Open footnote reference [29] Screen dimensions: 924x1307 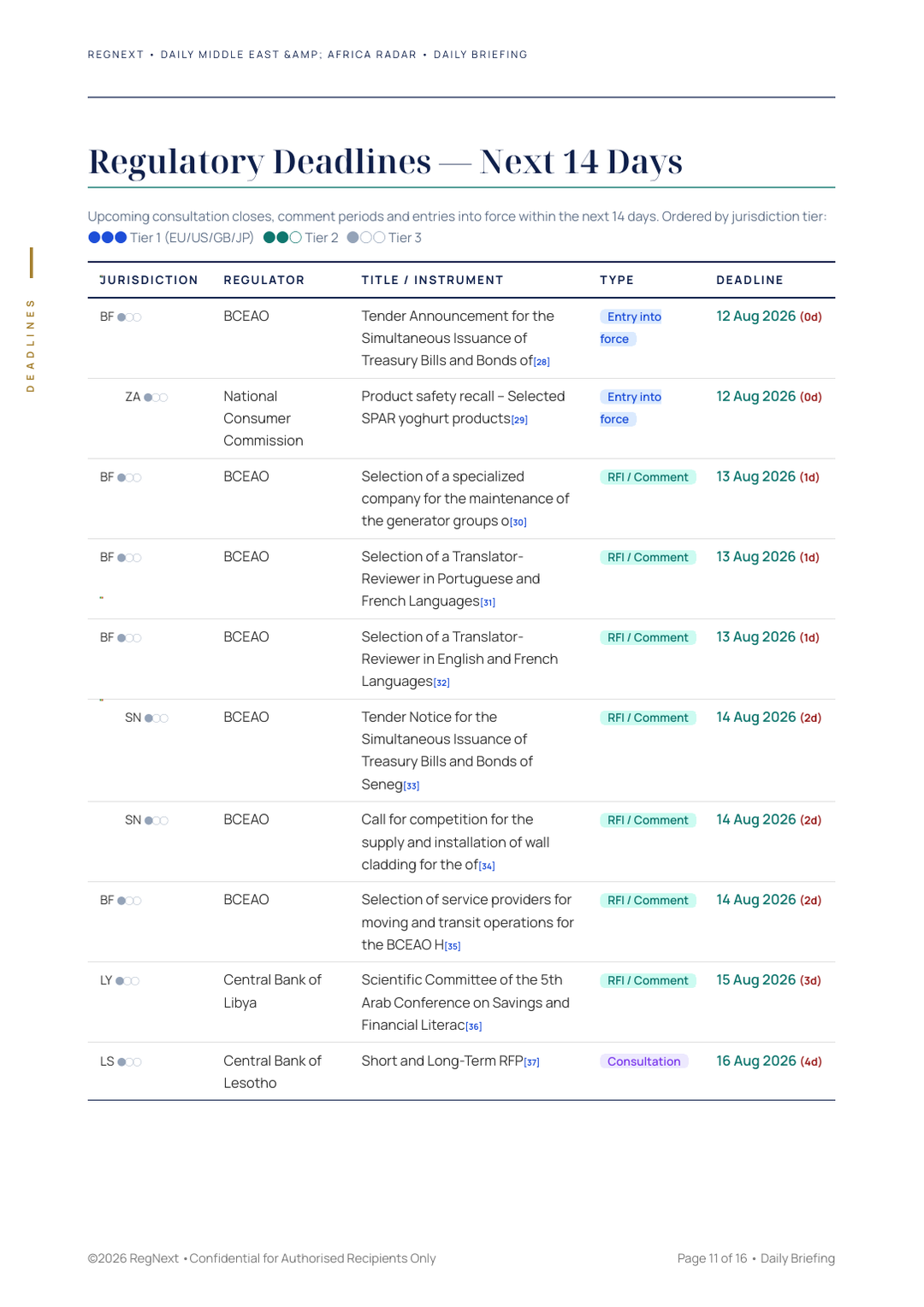point(519,420)
